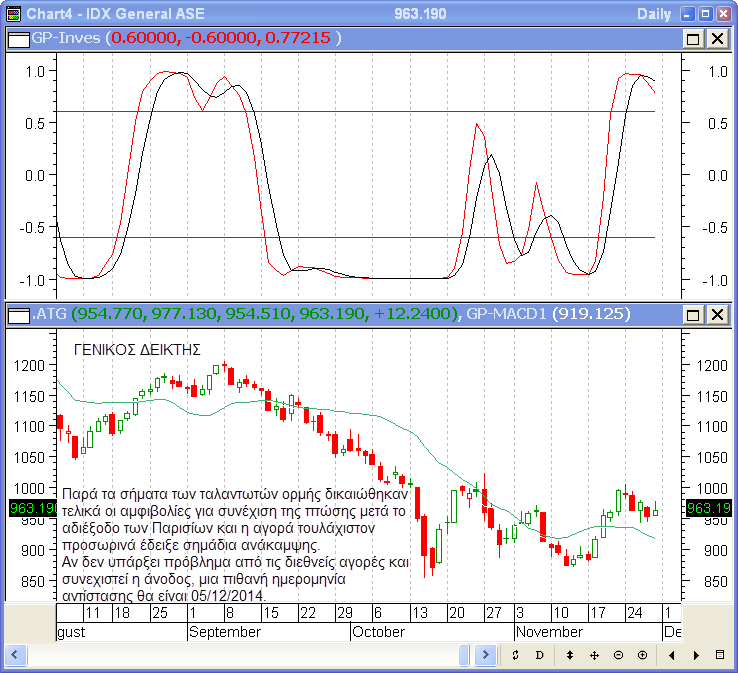Open the calendar/date icon at toolbar end
Viewport: 738px width, 673px height.
(x=720, y=655)
